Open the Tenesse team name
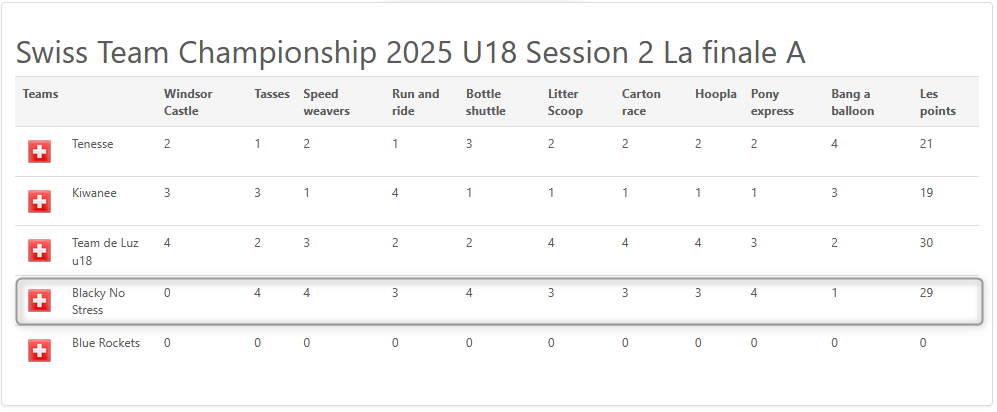 click(x=92, y=144)
